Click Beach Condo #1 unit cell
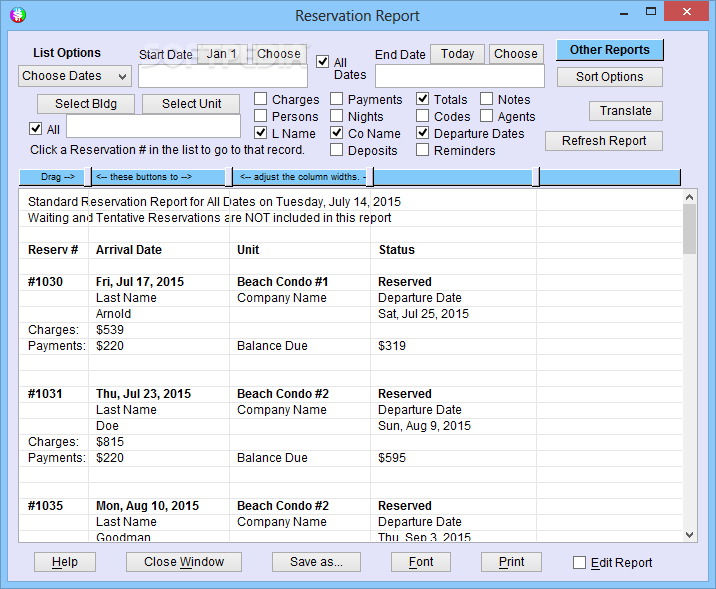Viewport: 716px width, 589px height. [x=283, y=282]
